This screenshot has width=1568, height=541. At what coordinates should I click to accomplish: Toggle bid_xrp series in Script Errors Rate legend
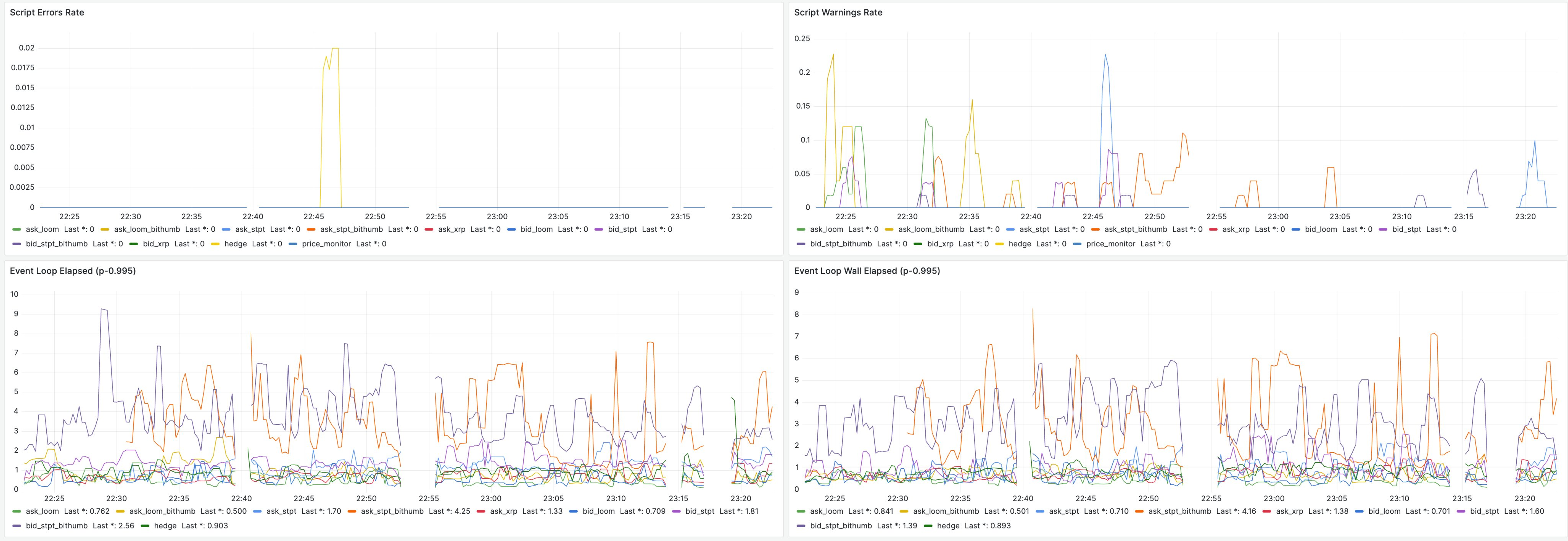[x=156, y=244]
